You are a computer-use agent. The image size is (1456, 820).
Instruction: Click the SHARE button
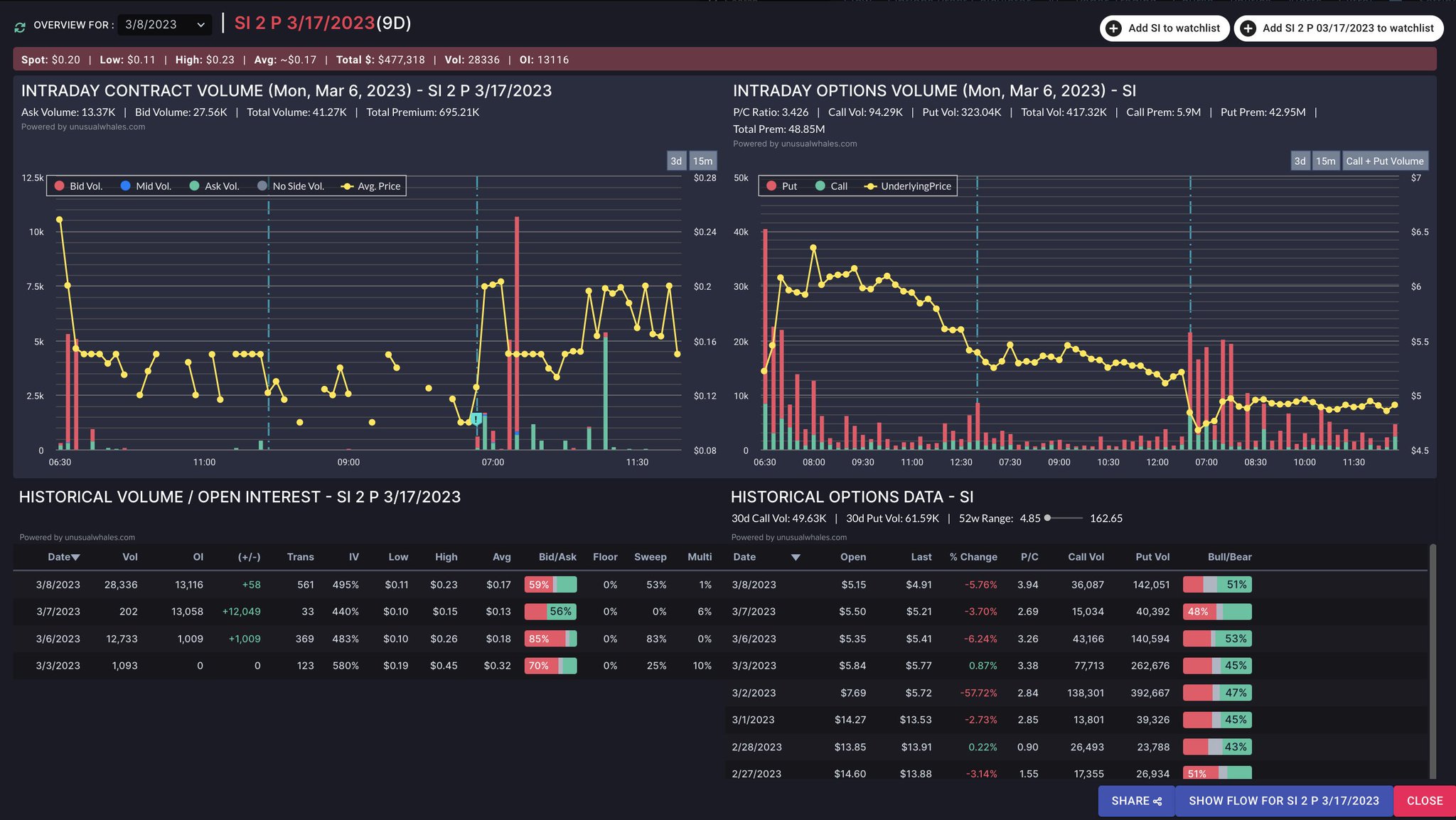pyautogui.click(x=1135, y=800)
